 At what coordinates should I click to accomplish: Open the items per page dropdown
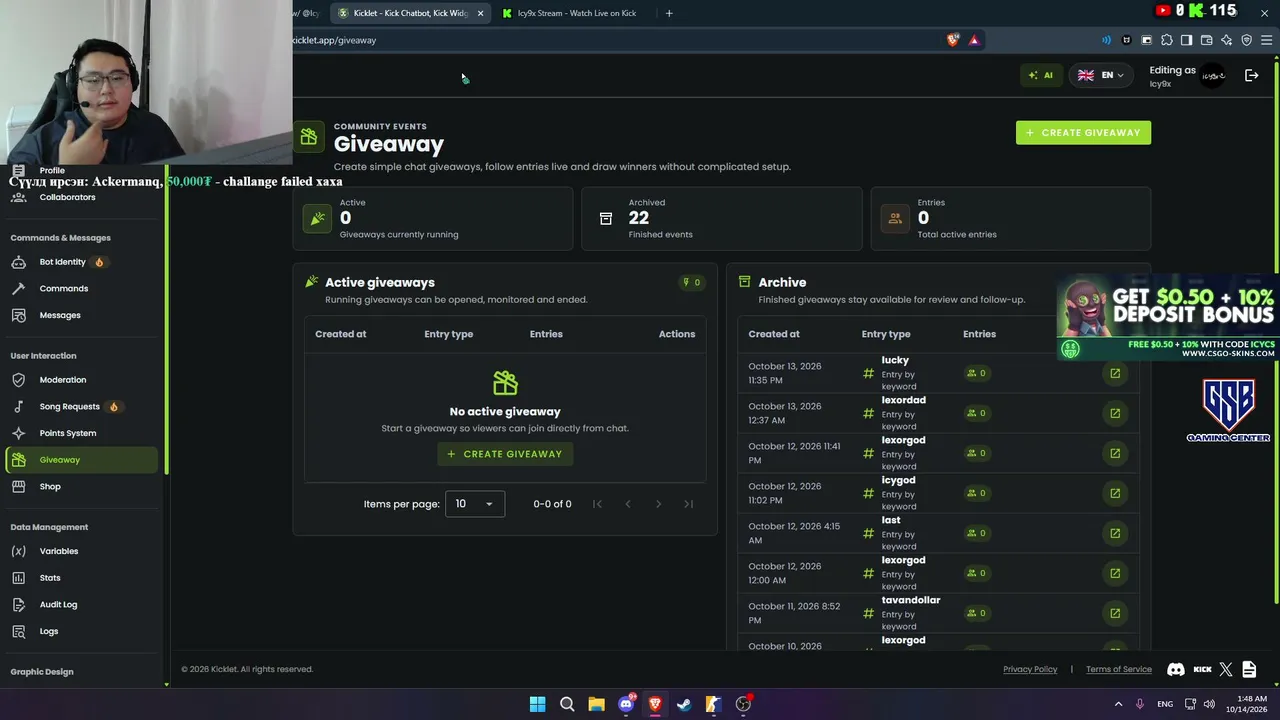click(x=475, y=504)
